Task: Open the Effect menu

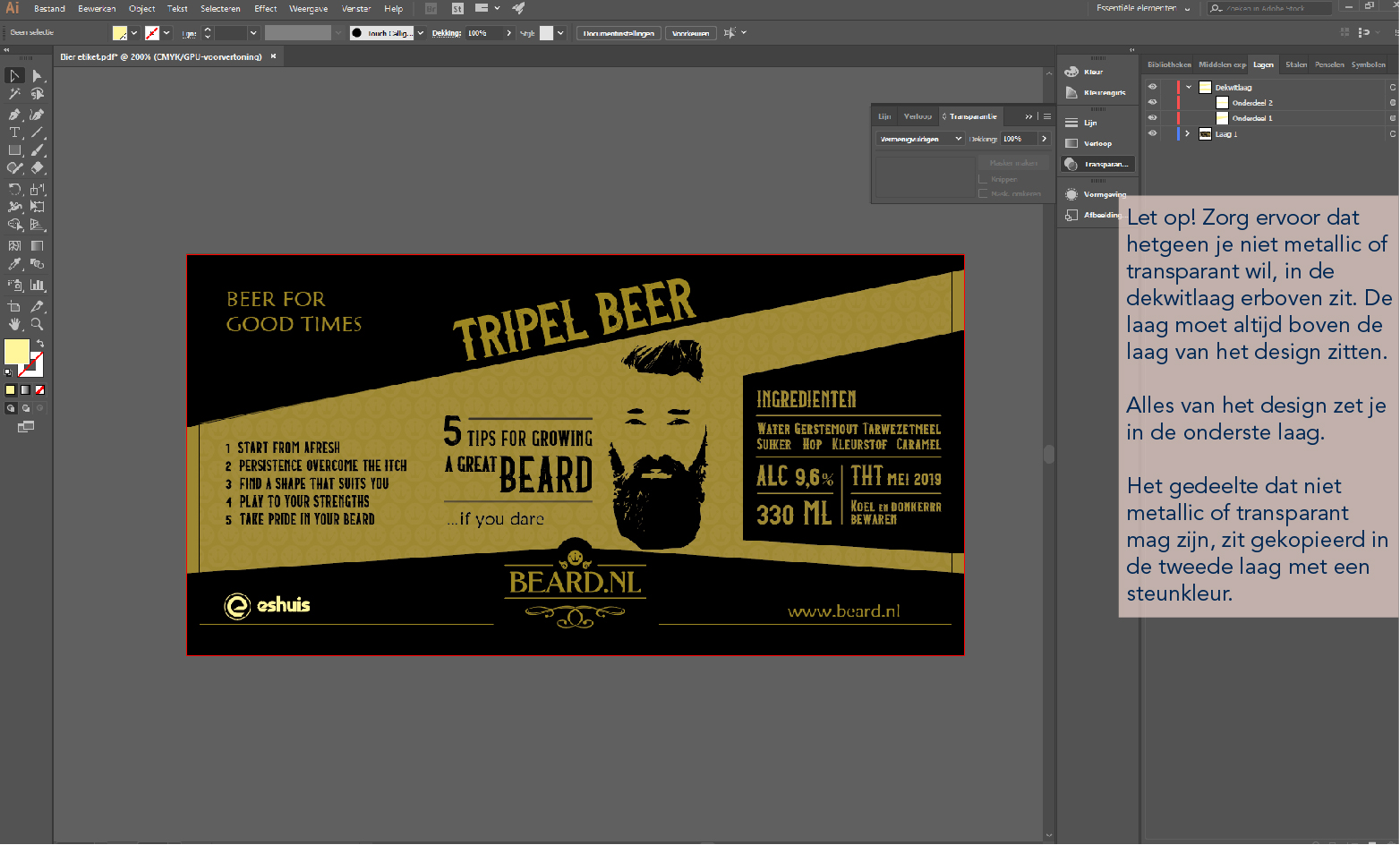Action: pos(266,8)
